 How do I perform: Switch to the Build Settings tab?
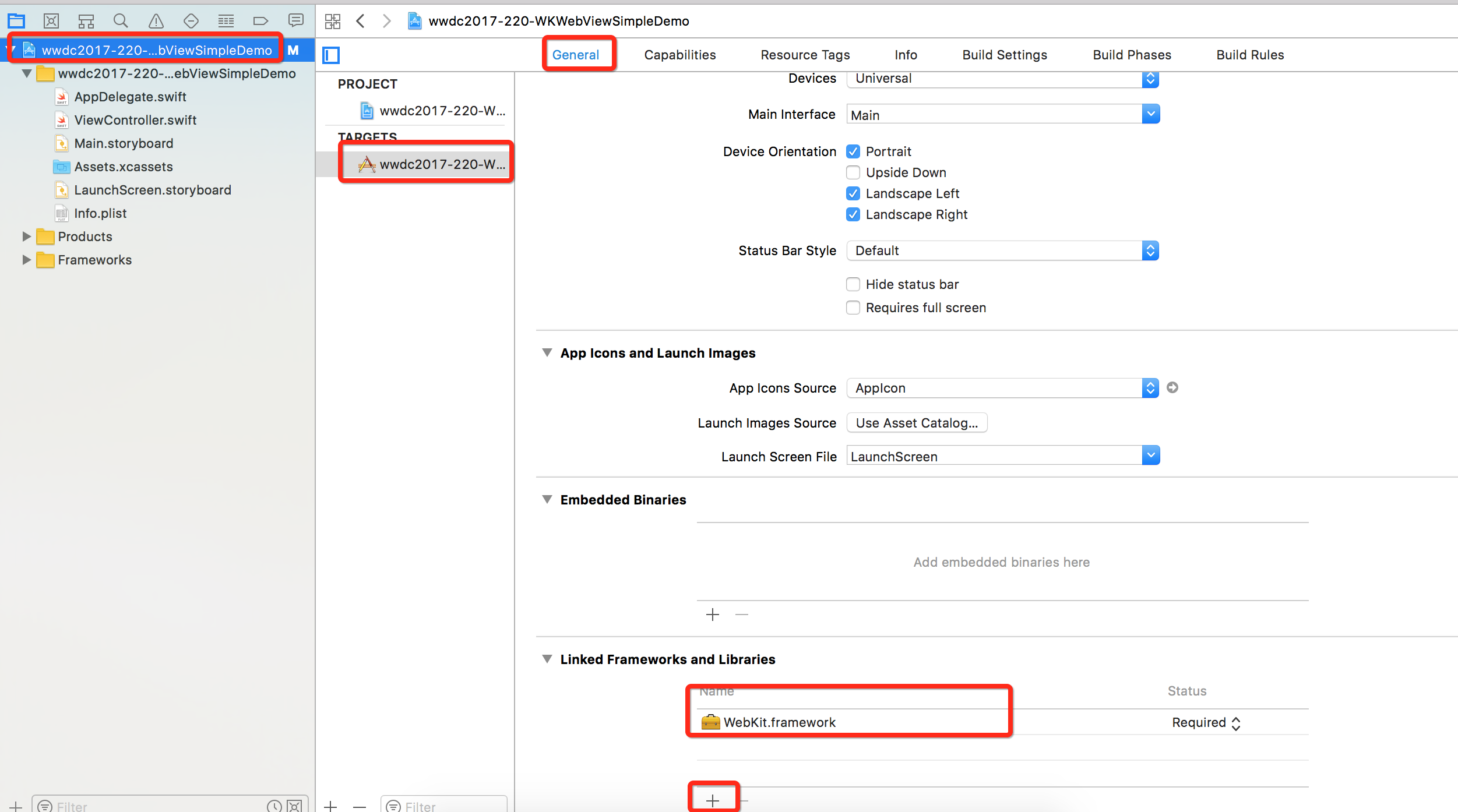1005,55
